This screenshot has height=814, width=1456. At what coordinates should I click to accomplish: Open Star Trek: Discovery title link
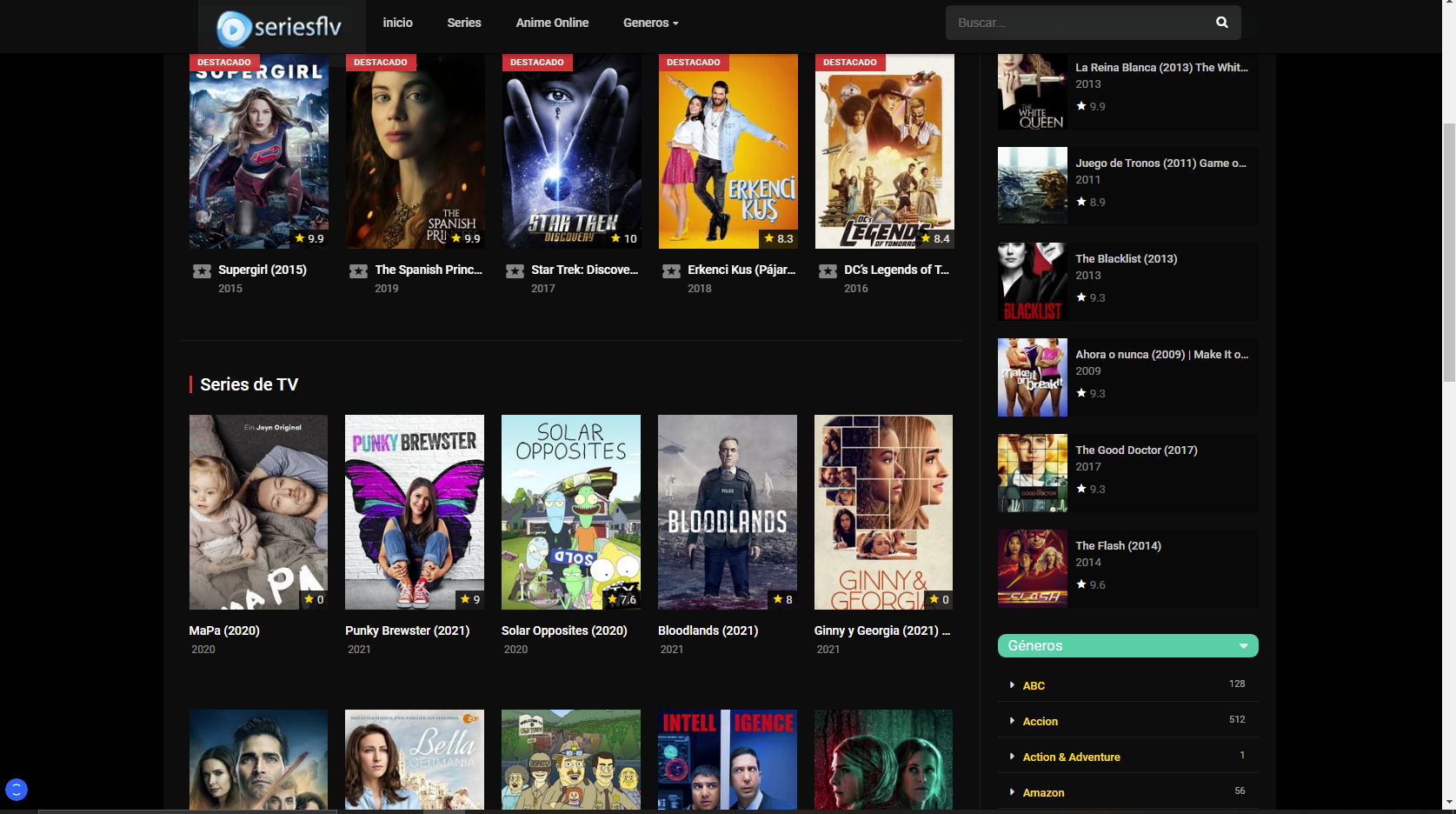point(585,270)
